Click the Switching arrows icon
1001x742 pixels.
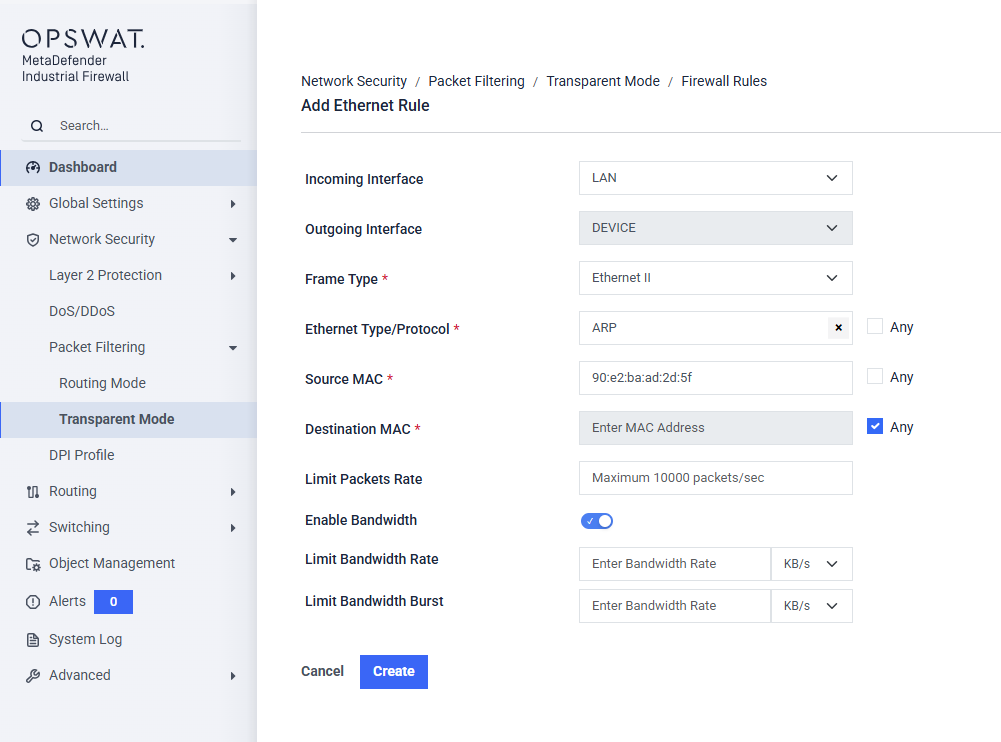[x=33, y=528]
